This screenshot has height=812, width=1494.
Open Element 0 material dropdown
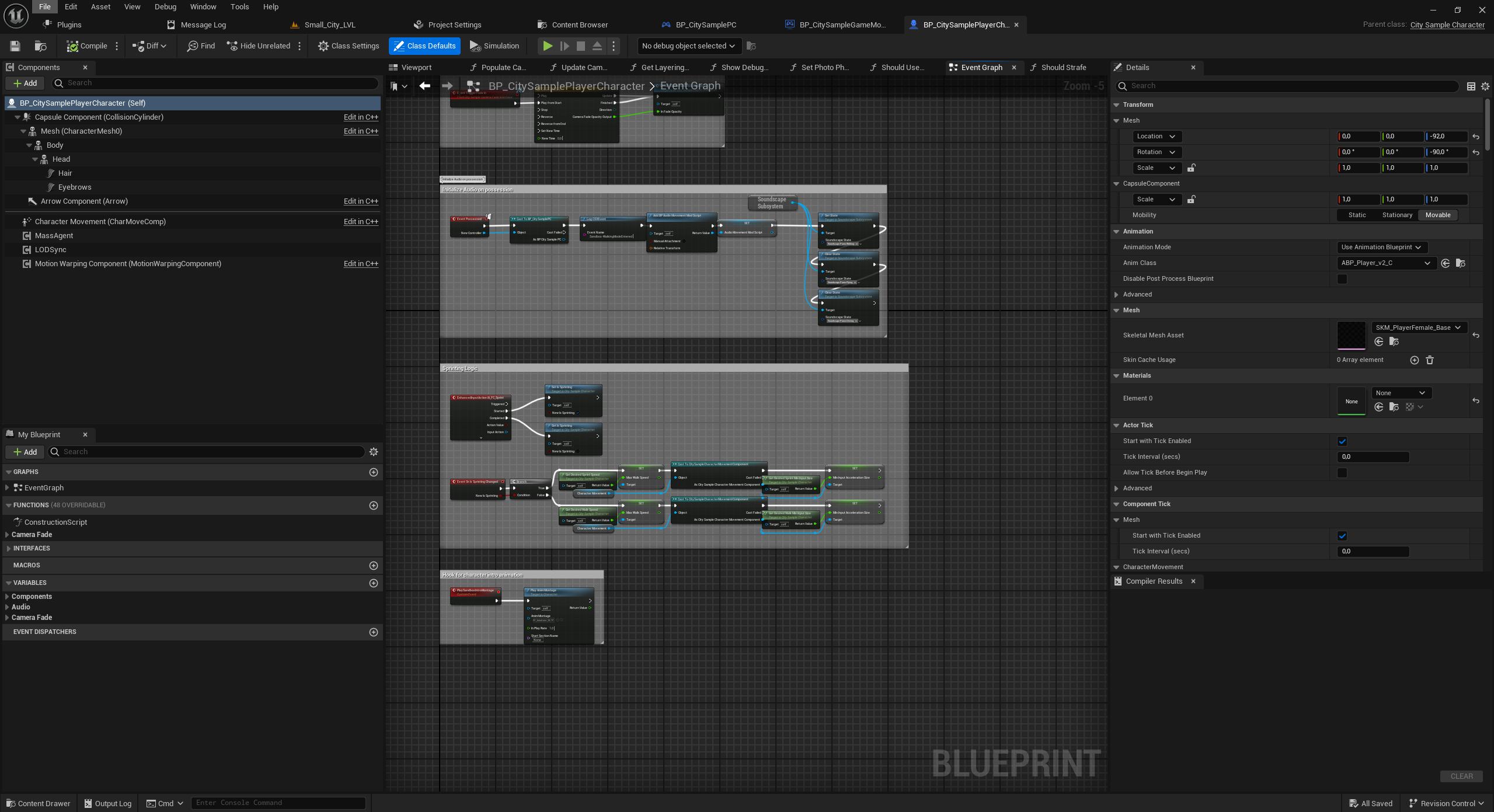(1401, 393)
